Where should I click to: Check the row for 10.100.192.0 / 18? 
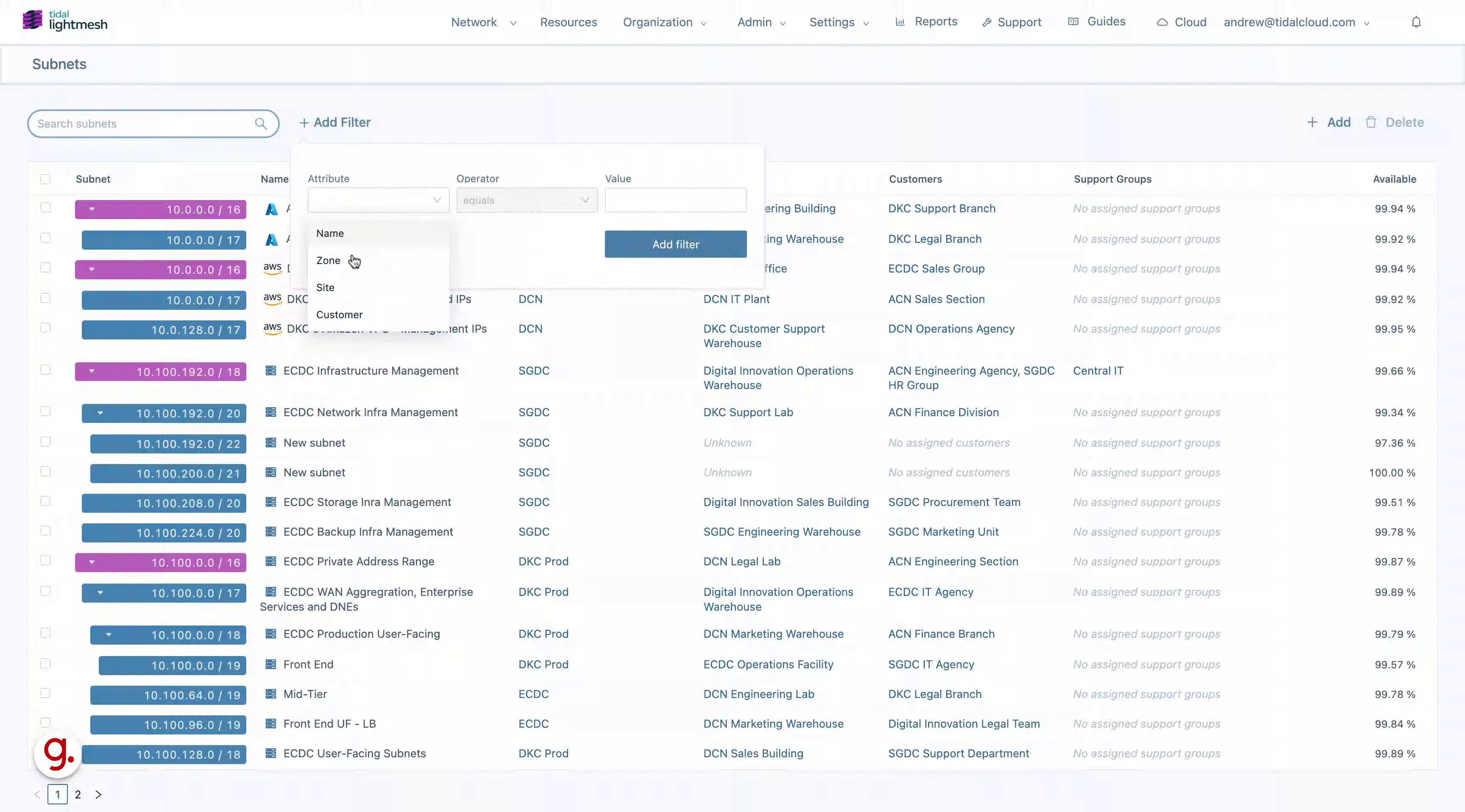[45, 370]
